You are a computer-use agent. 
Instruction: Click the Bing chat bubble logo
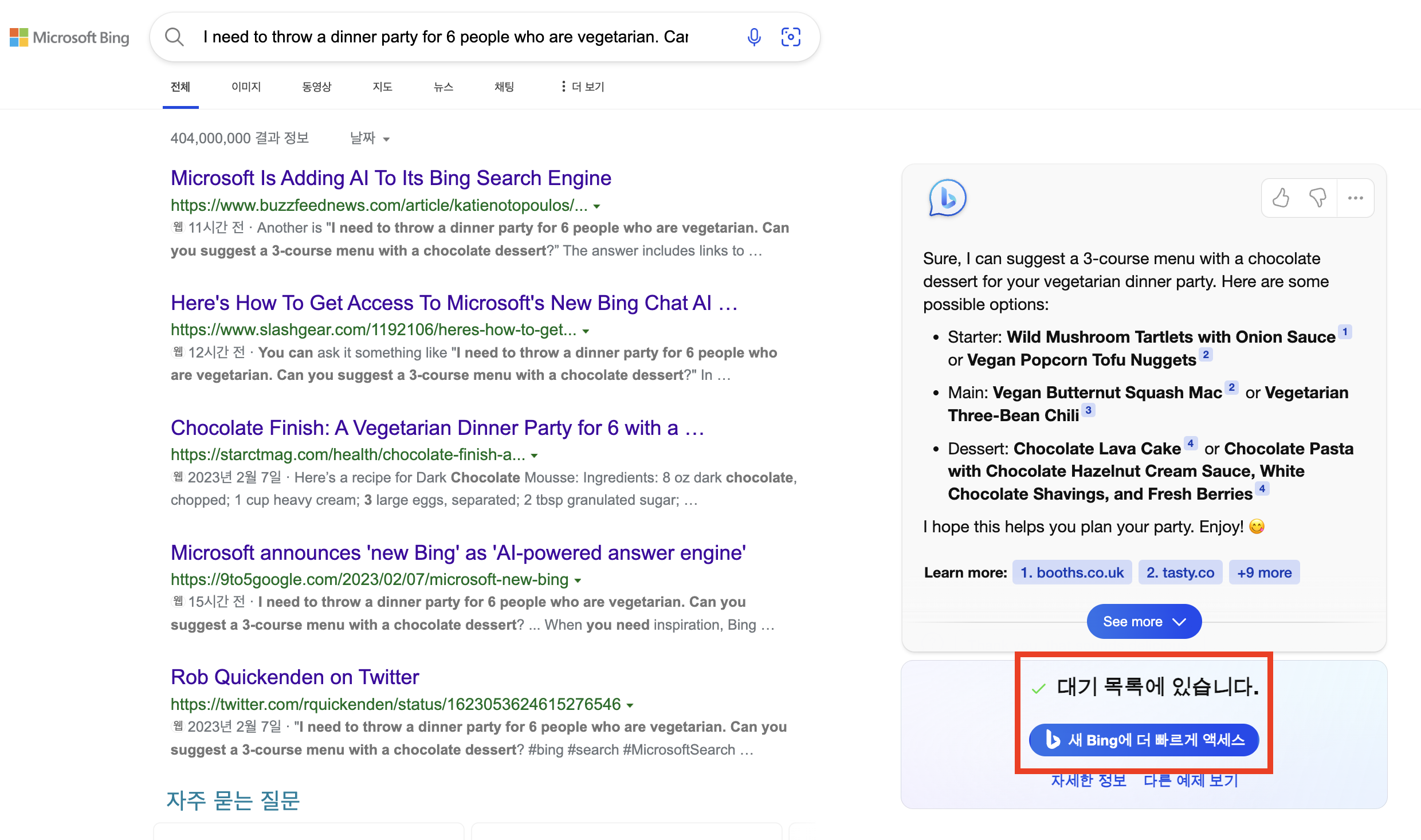947,198
